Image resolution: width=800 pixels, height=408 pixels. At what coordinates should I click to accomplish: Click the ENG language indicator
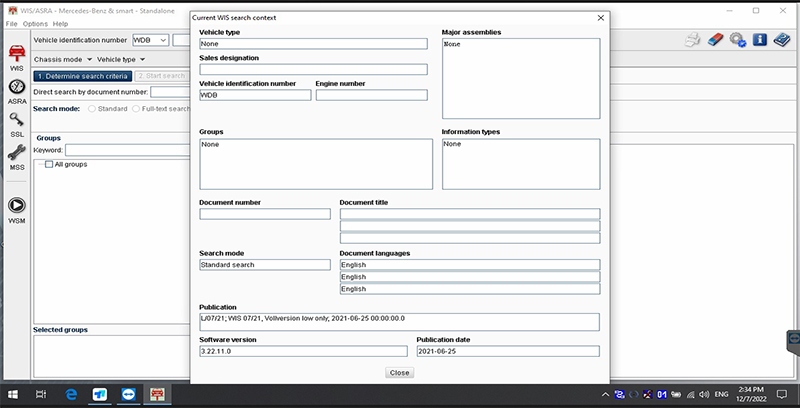point(721,394)
